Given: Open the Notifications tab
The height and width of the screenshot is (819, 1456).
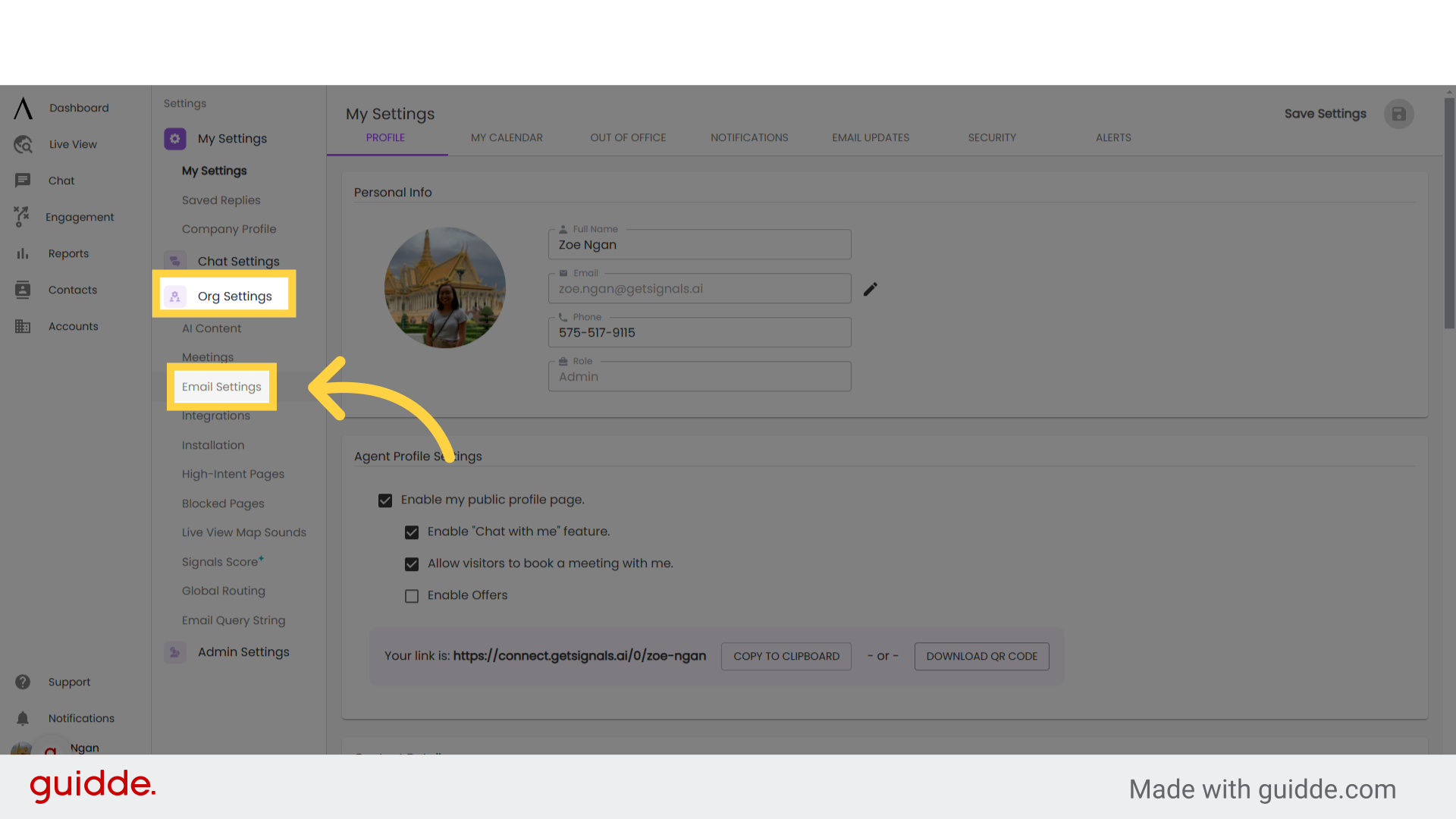Looking at the screenshot, I should click(x=749, y=137).
